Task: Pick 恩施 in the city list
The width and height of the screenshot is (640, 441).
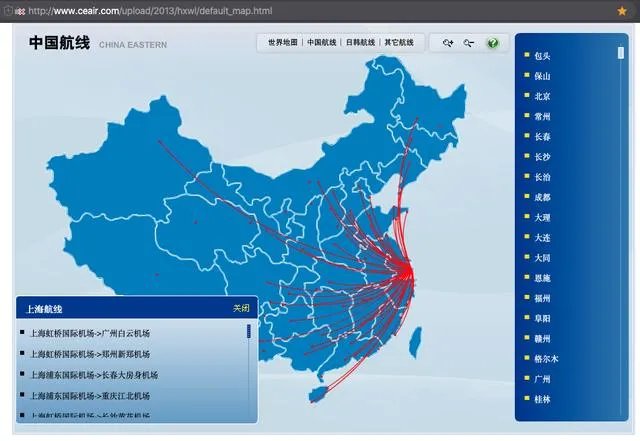Action: click(x=542, y=278)
